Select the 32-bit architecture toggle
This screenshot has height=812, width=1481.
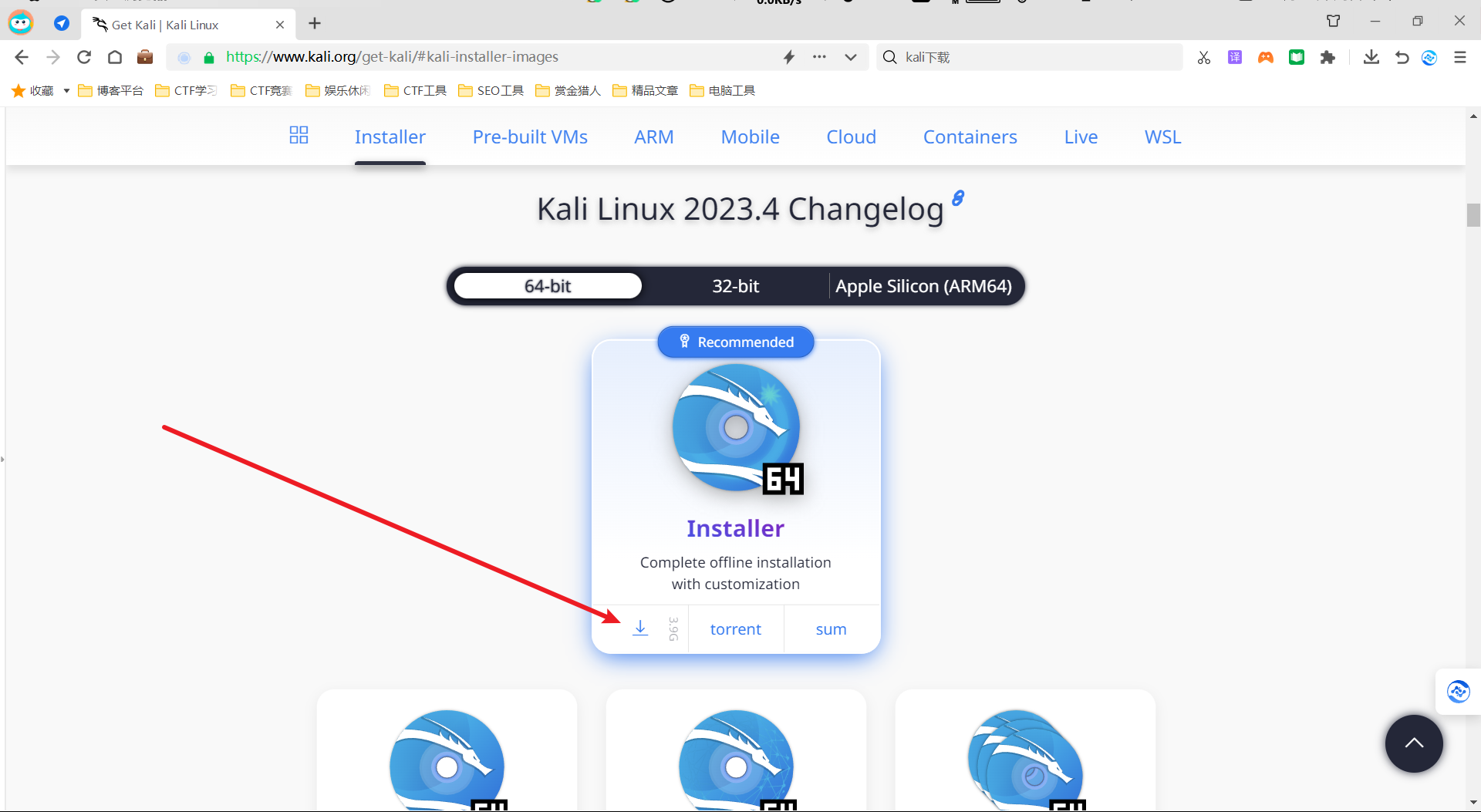(x=735, y=286)
